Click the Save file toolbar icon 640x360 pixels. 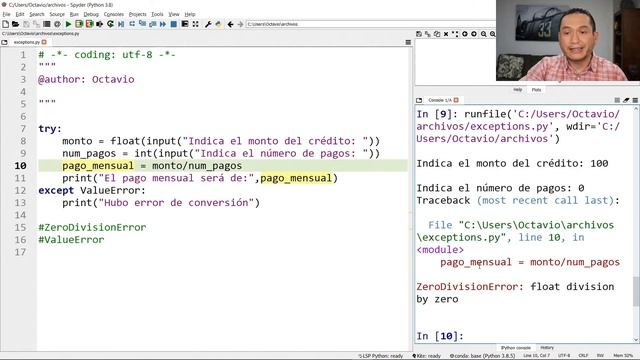tap(27, 24)
